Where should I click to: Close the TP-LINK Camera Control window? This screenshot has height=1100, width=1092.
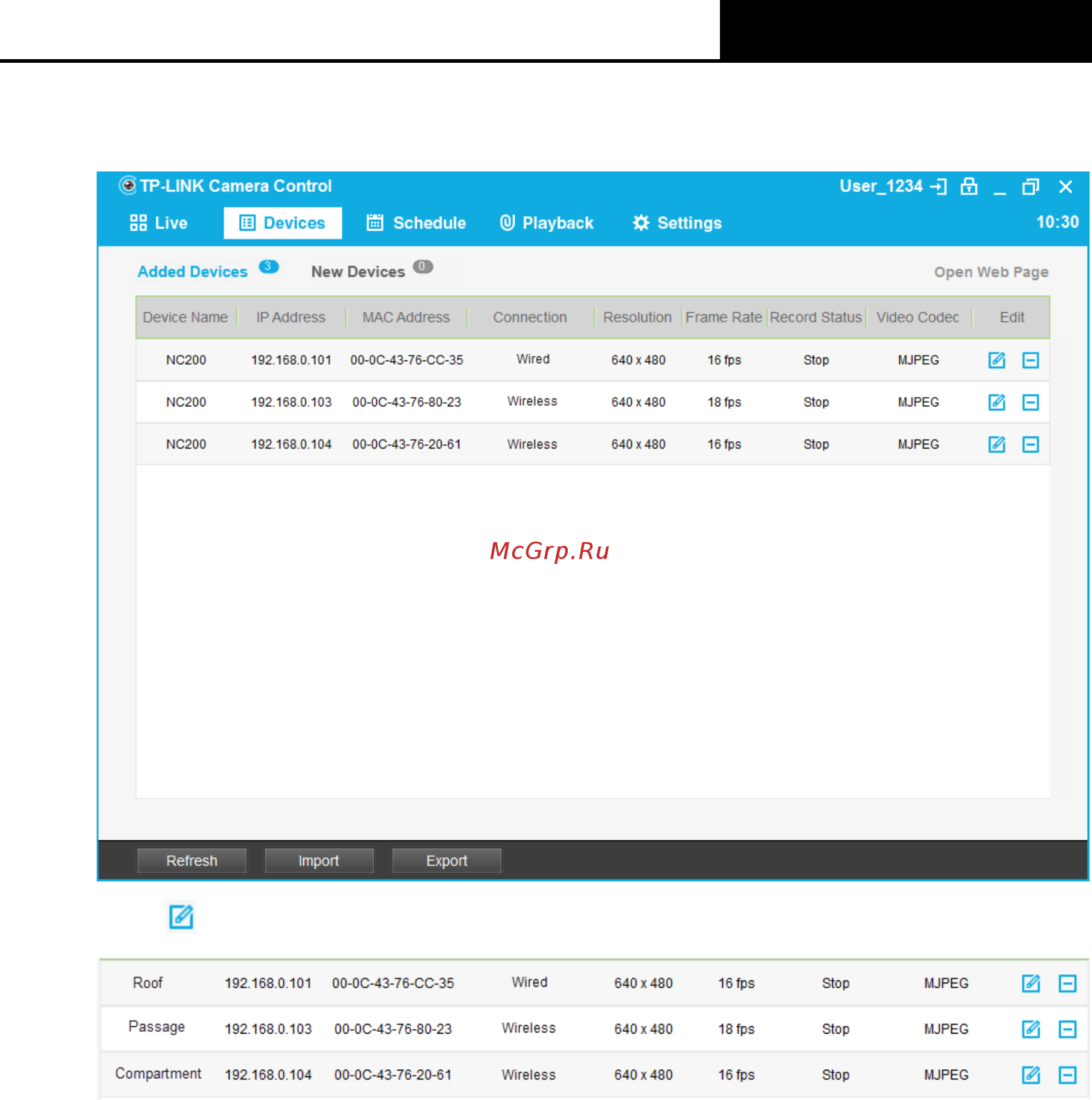point(1065,187)
